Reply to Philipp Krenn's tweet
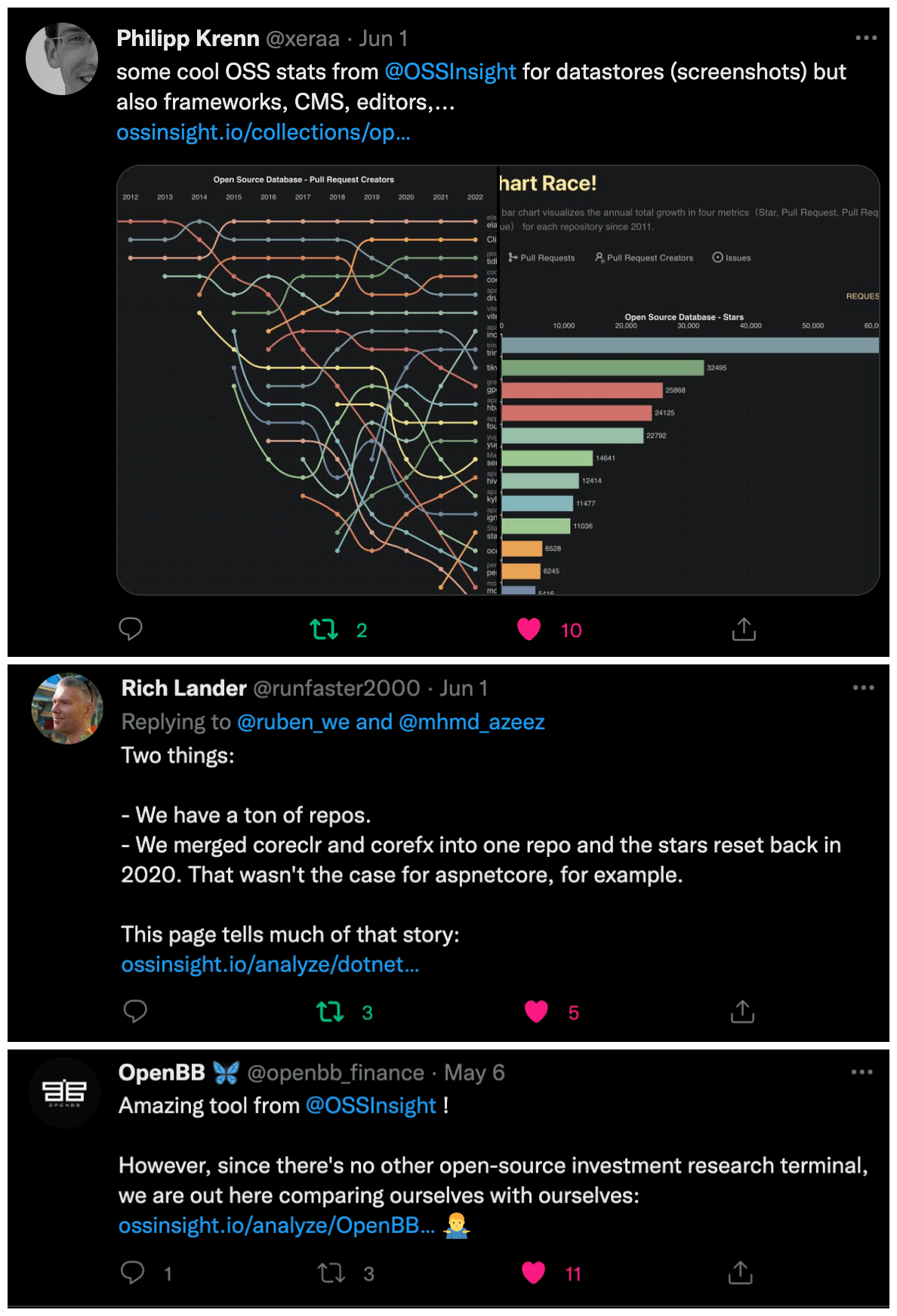 (131, 627)
